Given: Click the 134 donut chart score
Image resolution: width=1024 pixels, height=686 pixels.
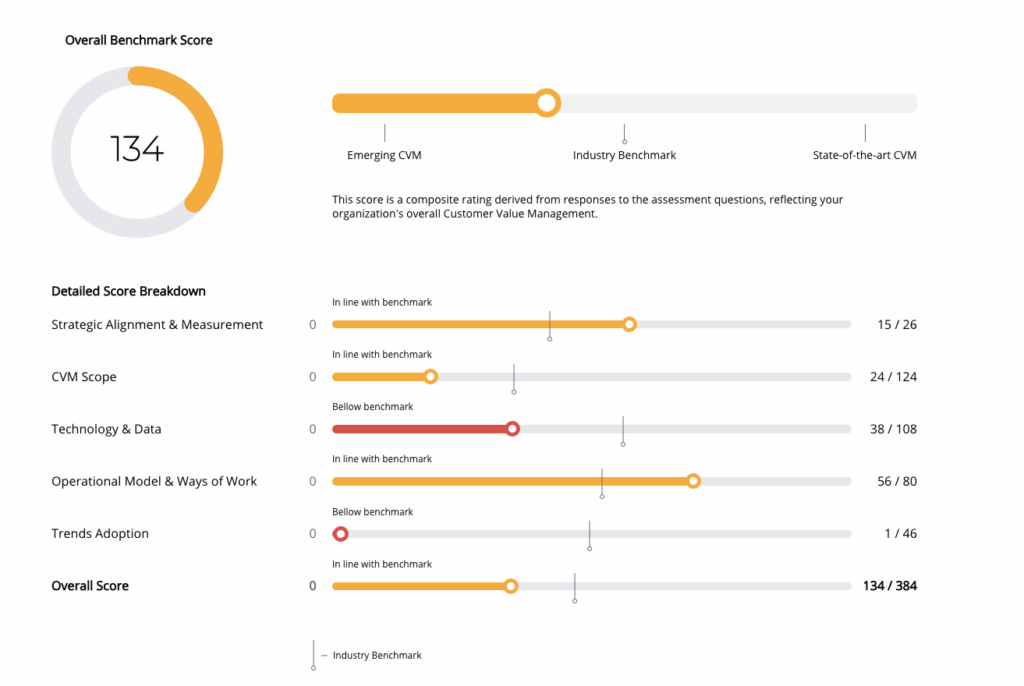Looking at the screenshot, I should pyautogui.click(x=137, y=150).
